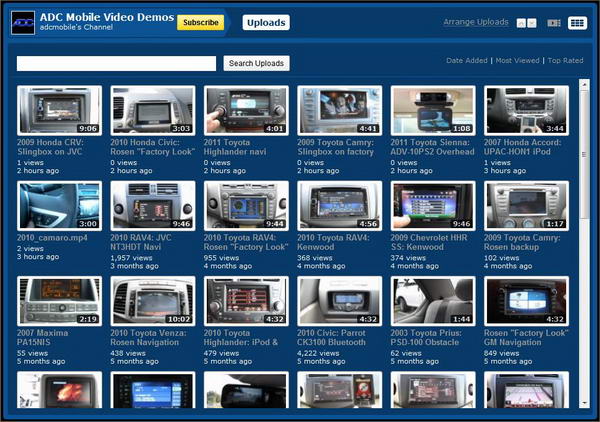Open the 2010_camaro.mp4 thumbnail
The width and height of the screenshot is (600, 422).
click(x=59, y=206)
